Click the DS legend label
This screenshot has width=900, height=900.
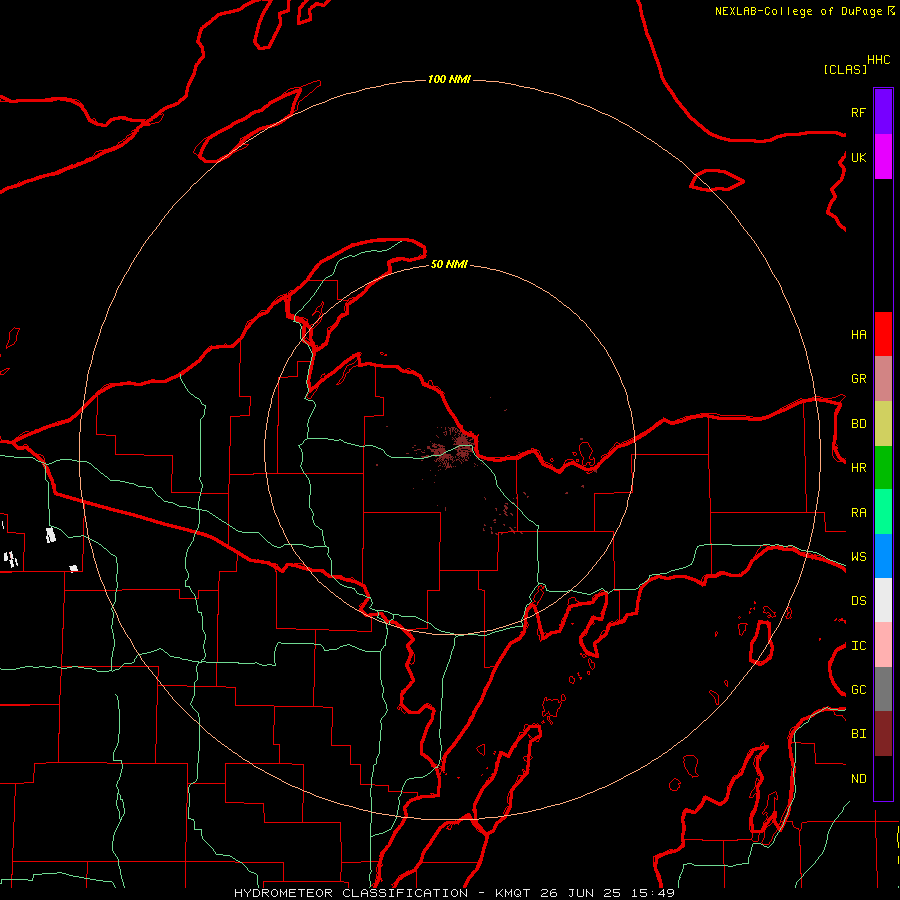tap(858, 601)
